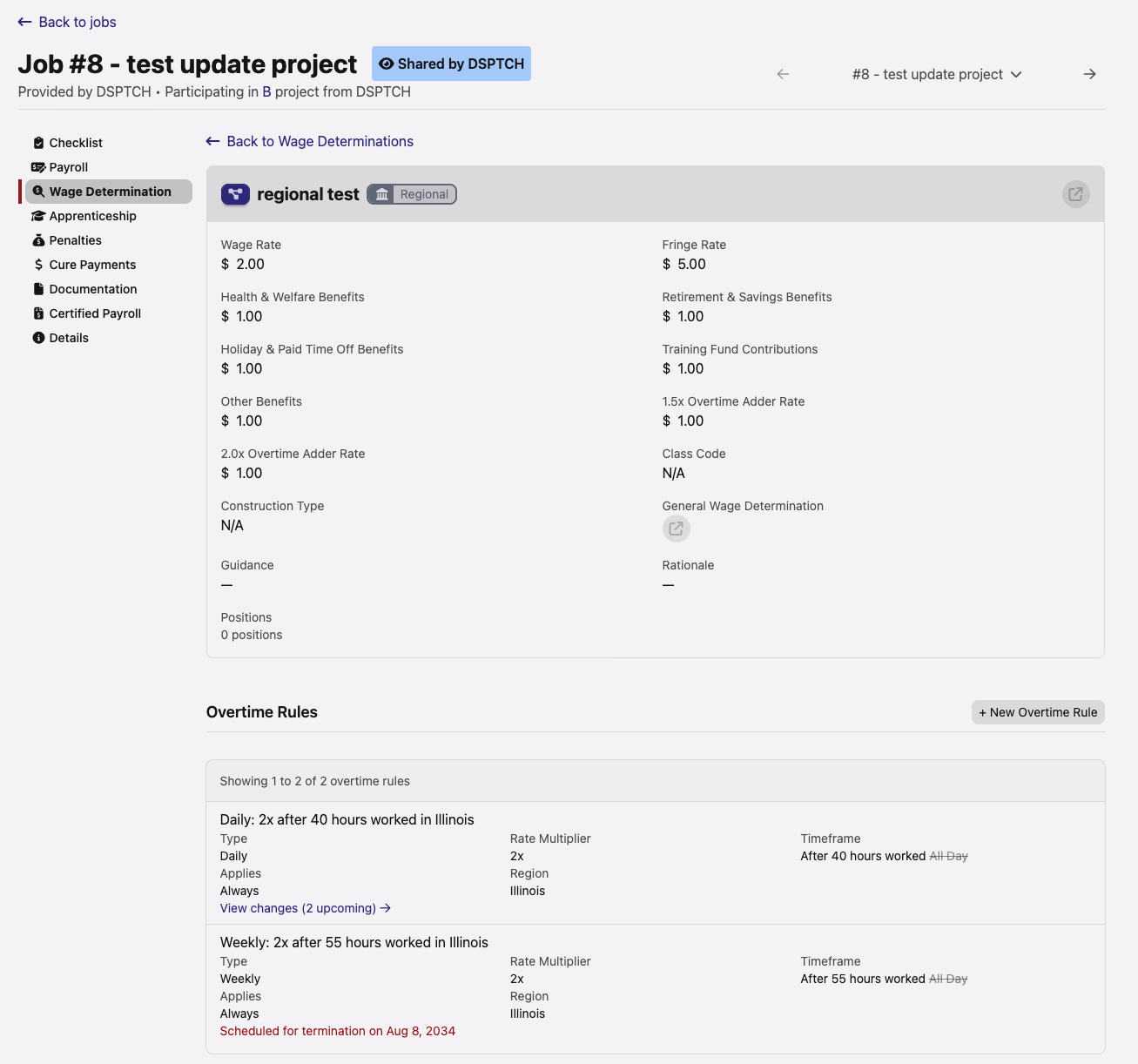Click the Cure Payments dollar icon
Image resolution: width=1138 pixels, height=1064 pixels.
pos(38,265)
